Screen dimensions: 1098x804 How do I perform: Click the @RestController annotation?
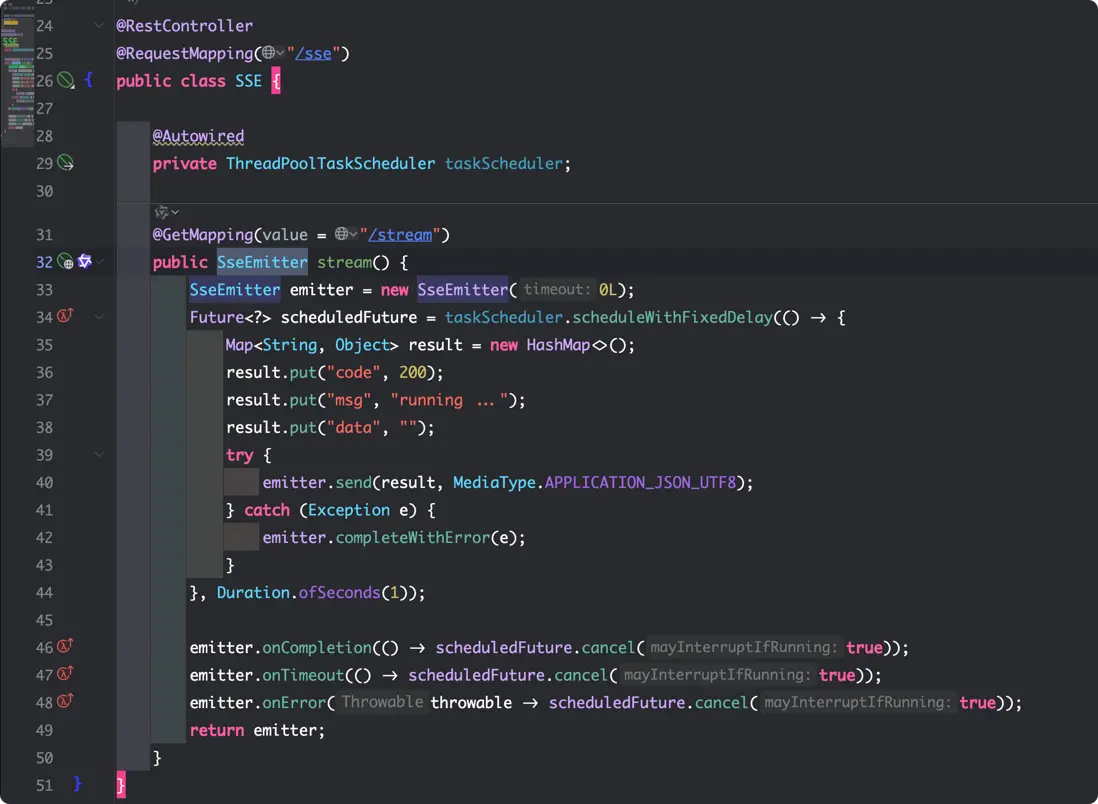pos(185,26)
